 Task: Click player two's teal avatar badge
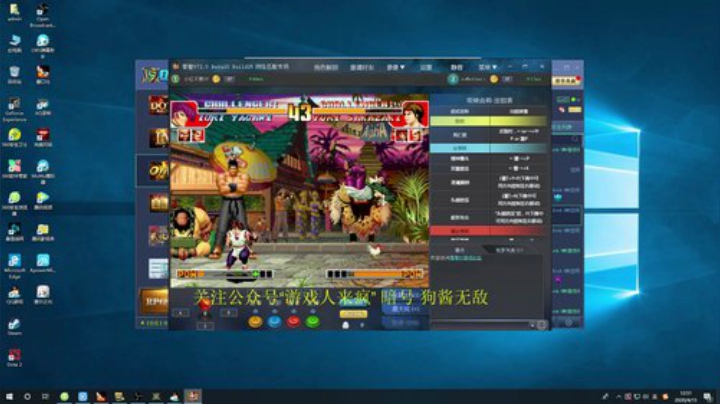point(453,79)
